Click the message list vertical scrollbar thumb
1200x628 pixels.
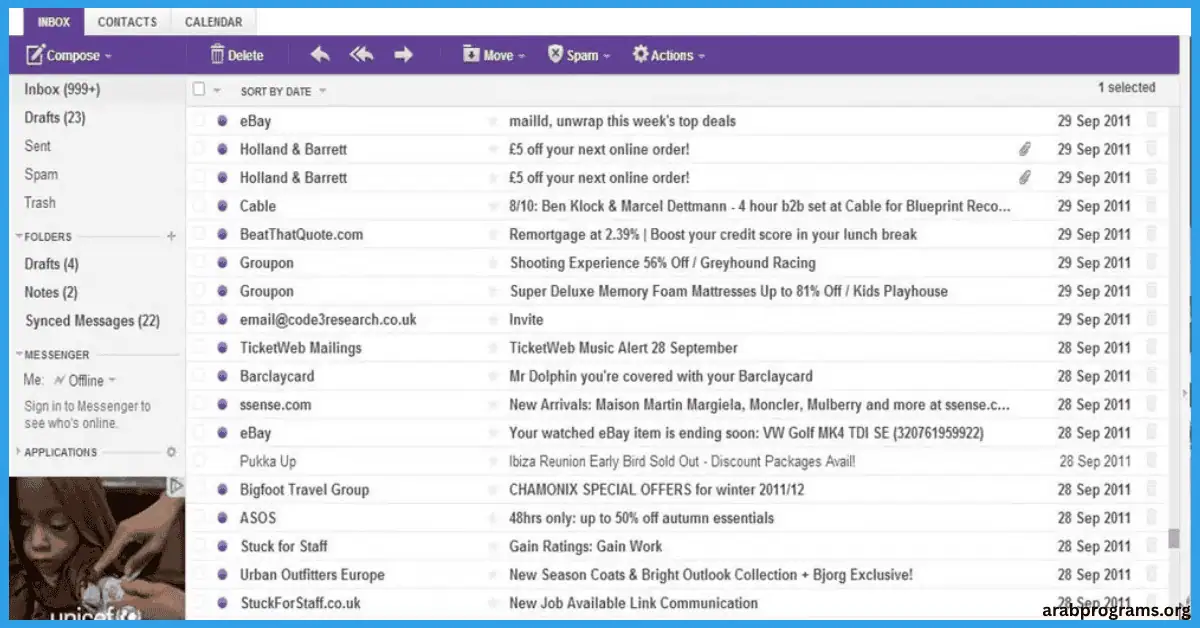pos(1174,539)
